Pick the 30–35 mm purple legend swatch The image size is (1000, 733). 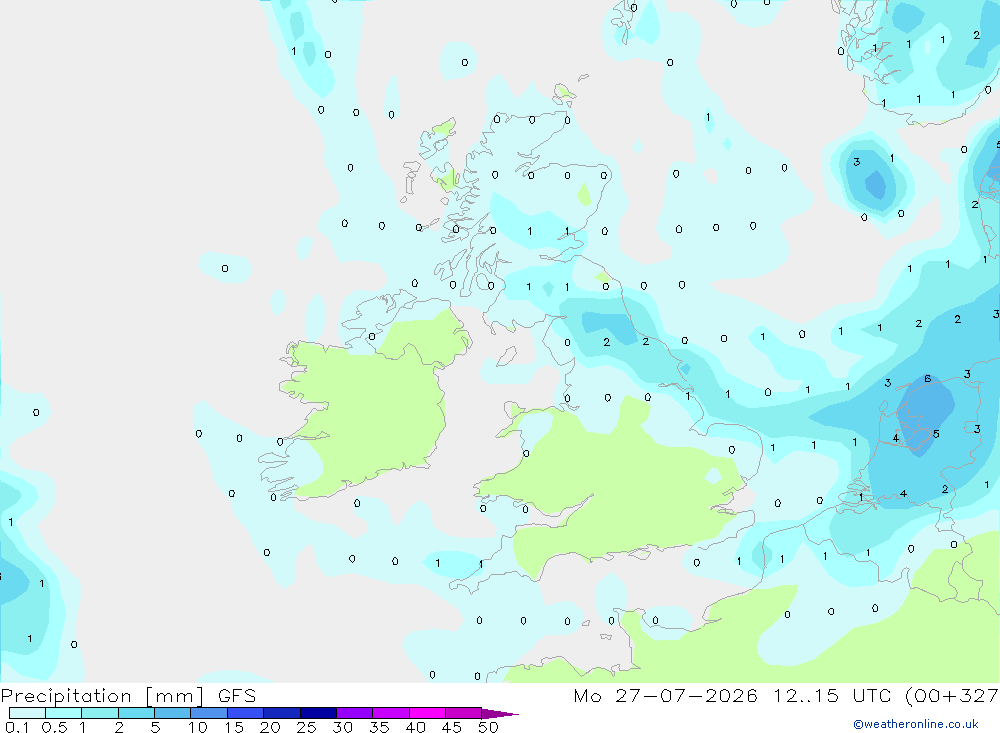coord(354,713)
